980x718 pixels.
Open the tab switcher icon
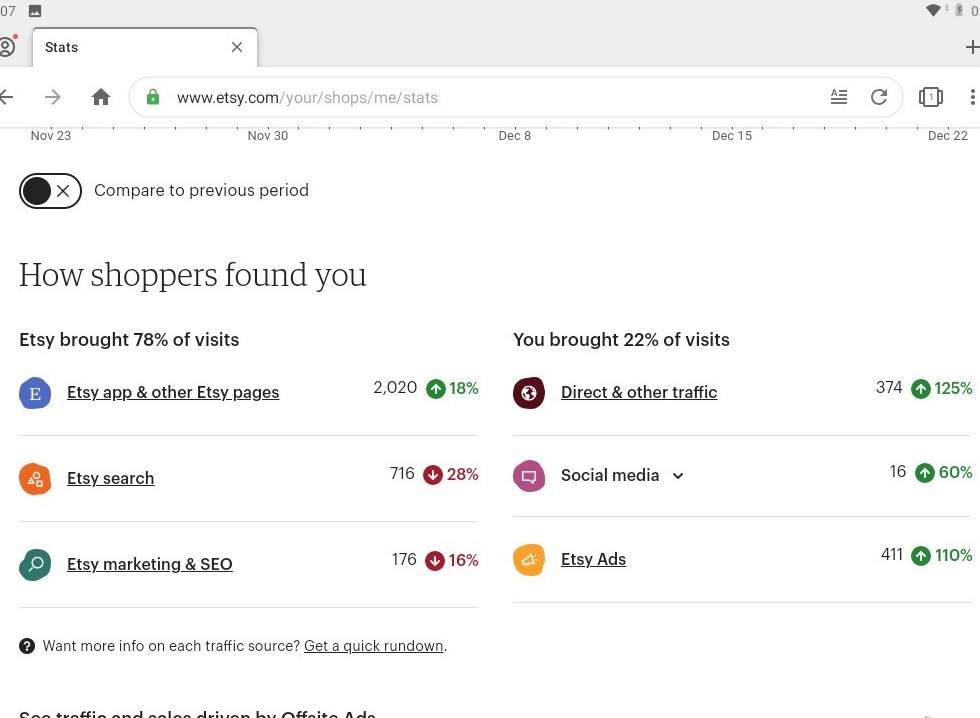[931, 97]
